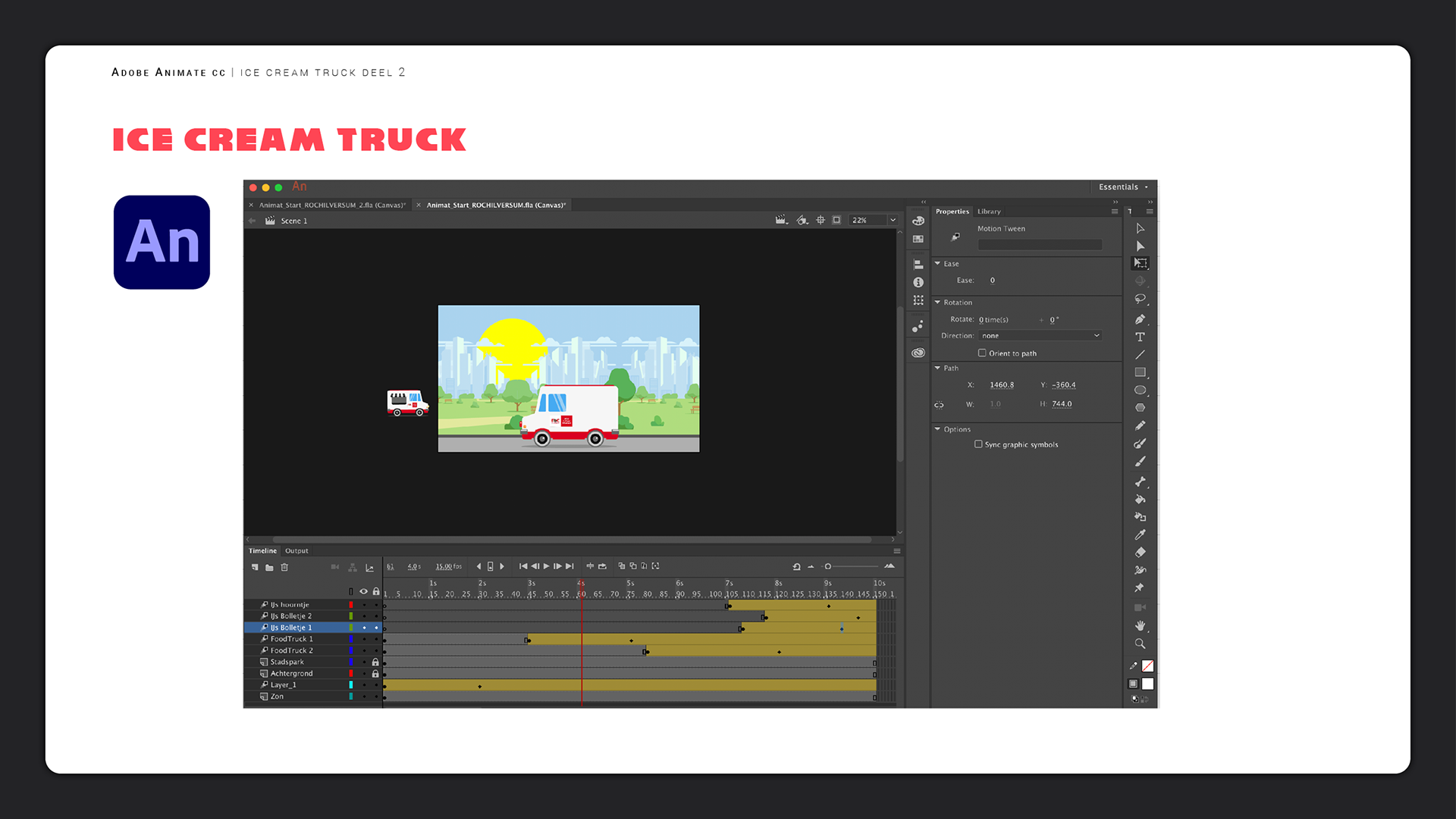Select the FoodTruck 2 layer
The height and width of the screenshot is (819, 1456).
pyautogui.click(x=291, y=651)
